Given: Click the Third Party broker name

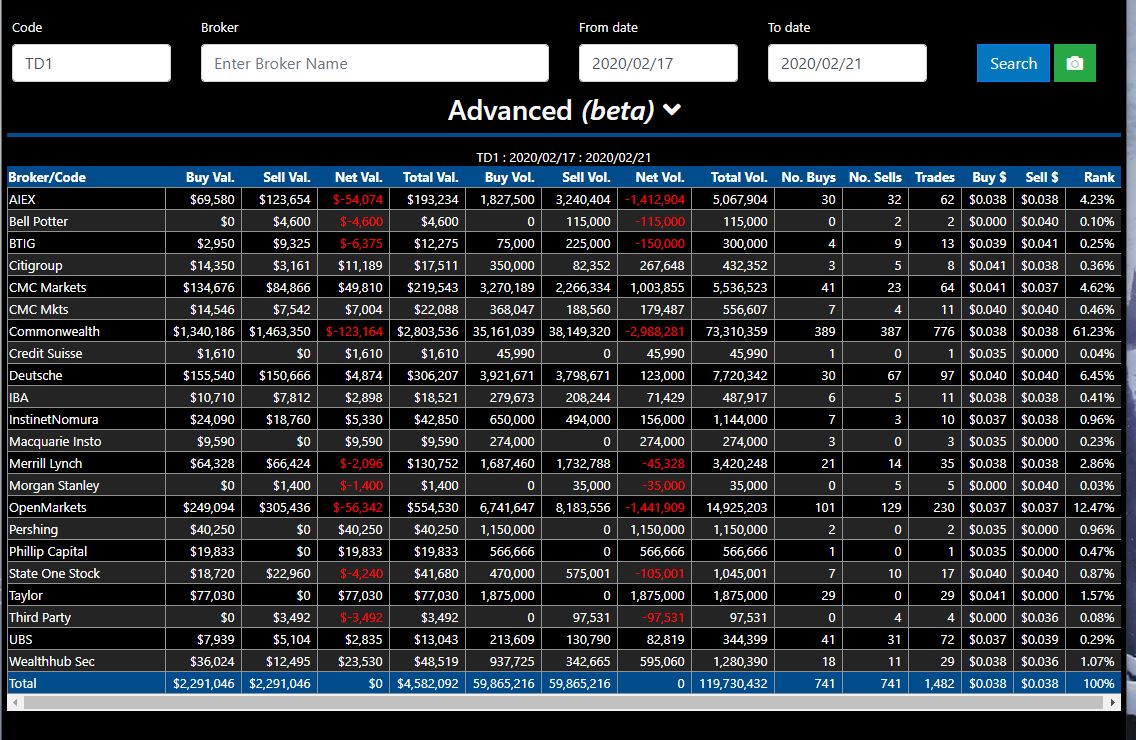Looking at the screenshot, I should click(x=40, y=618).
